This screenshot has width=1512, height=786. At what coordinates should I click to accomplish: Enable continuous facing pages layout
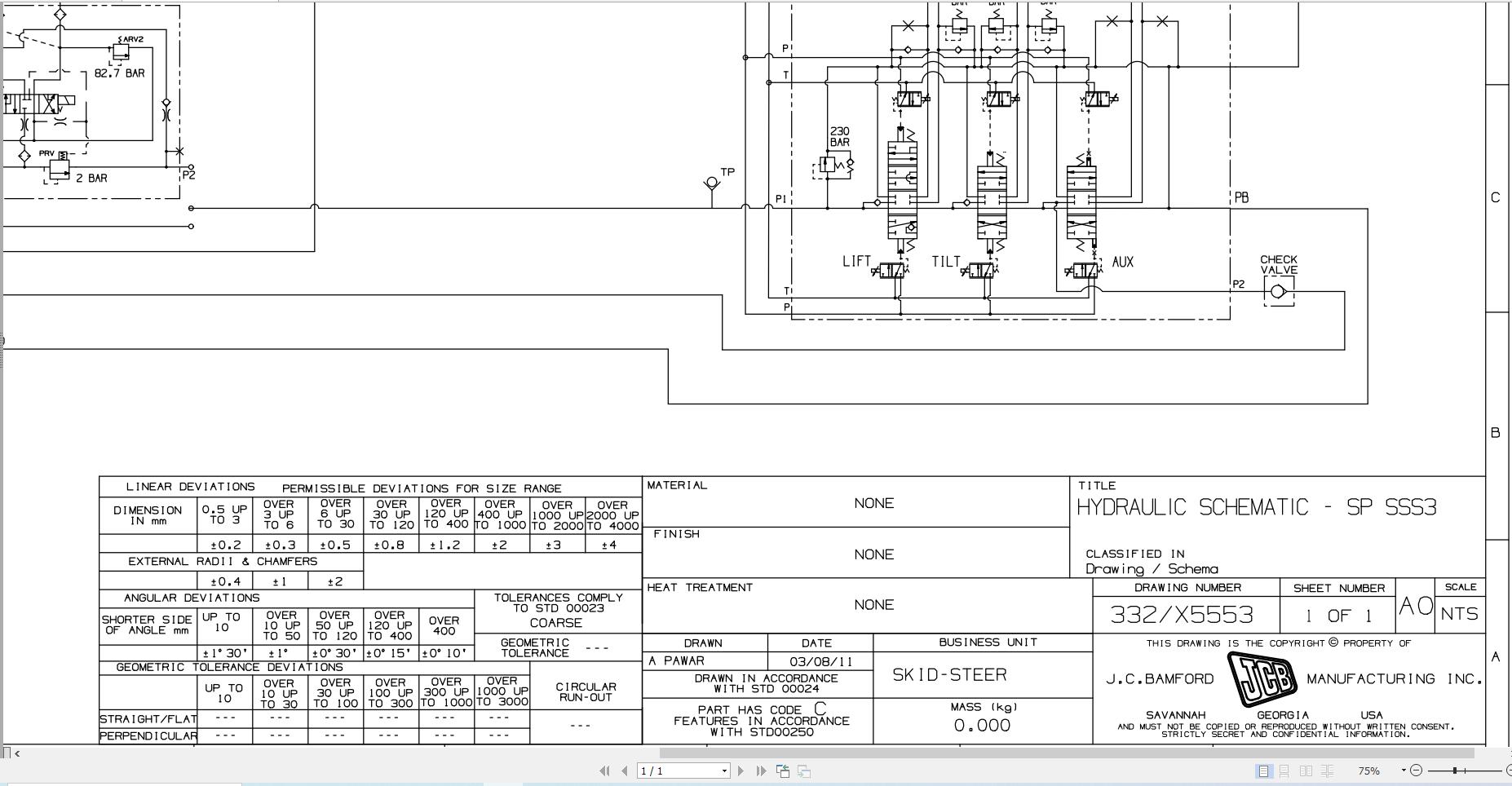pyautogui.click(x=1327, y=771)
